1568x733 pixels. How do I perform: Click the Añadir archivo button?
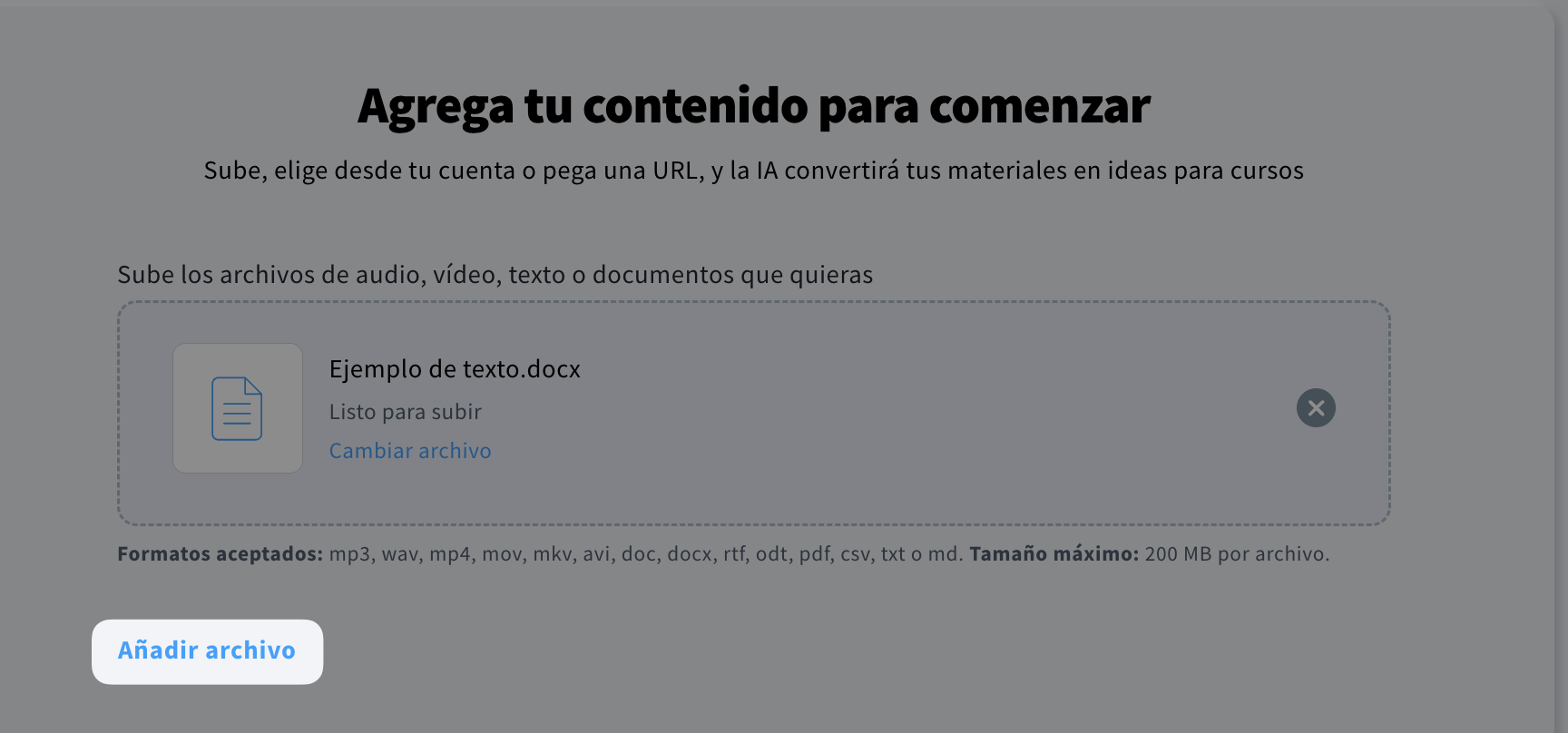(207, 651)
